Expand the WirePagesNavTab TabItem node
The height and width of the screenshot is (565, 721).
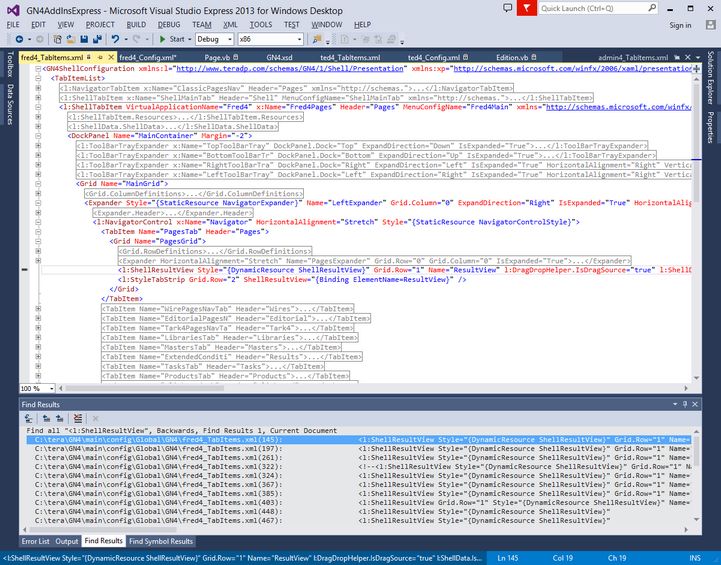click(x=38, y=308)
